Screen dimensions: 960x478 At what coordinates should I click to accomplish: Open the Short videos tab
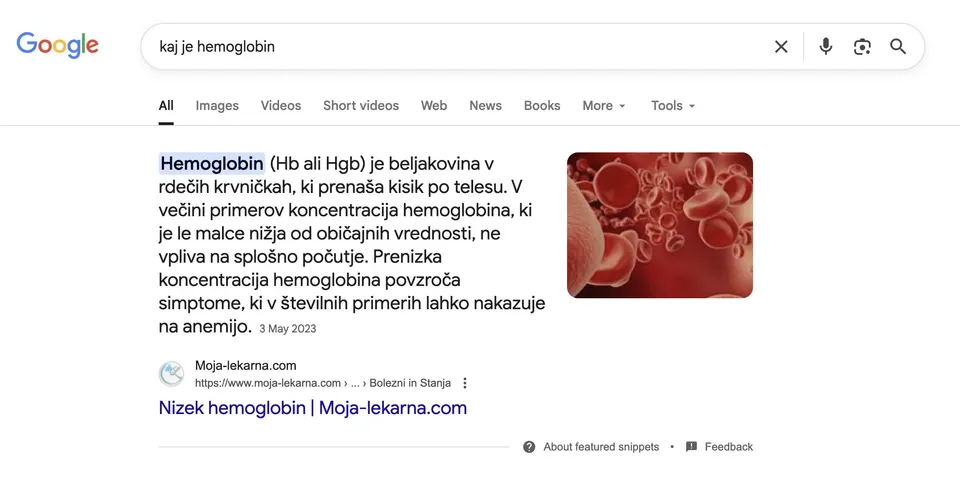click(x=361, y=105)
